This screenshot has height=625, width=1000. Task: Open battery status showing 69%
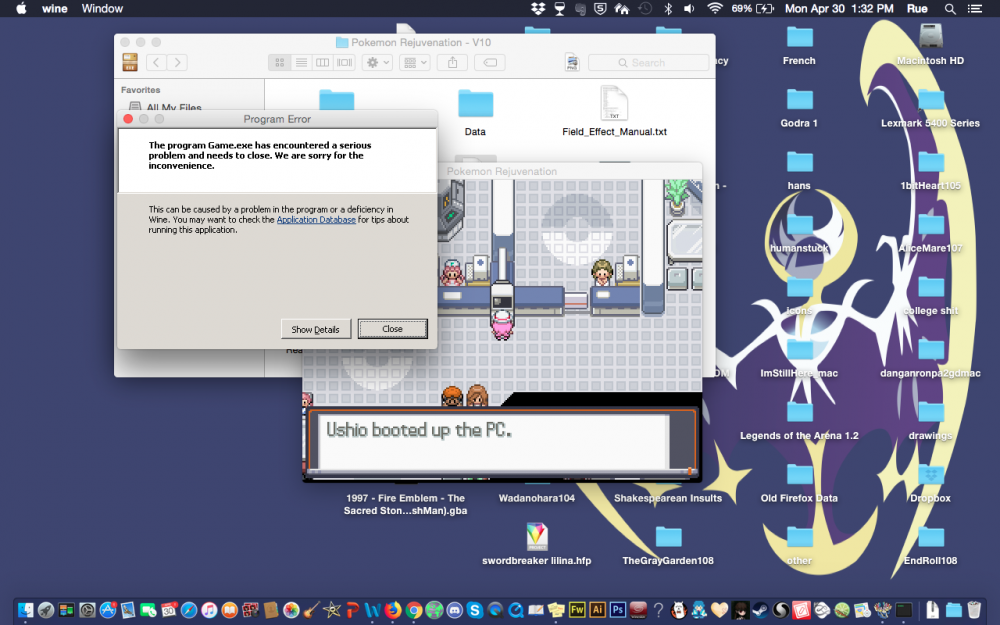753,8
